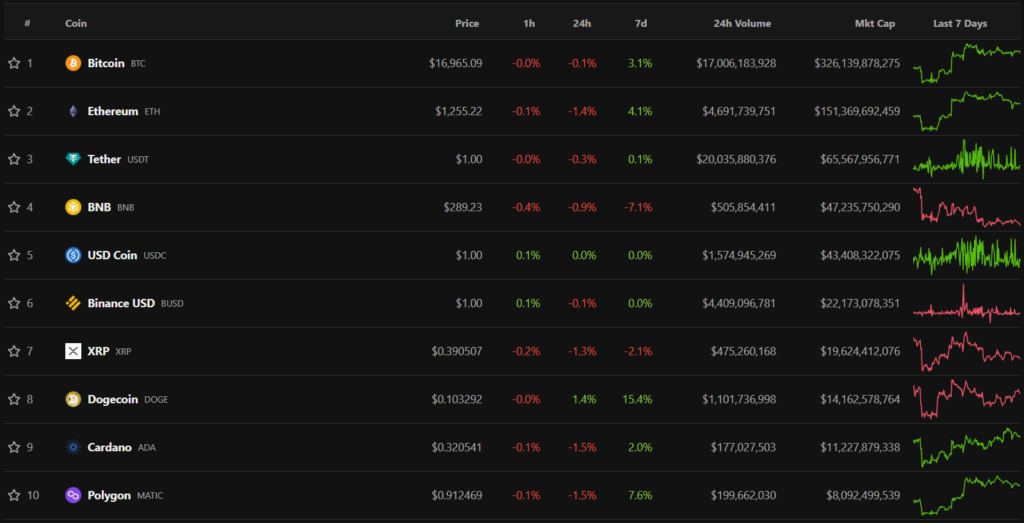Open Binance USD's 7-day sparkline
Image resolution: width=1024 pixels, height=523 pixels.
(967, 304)
